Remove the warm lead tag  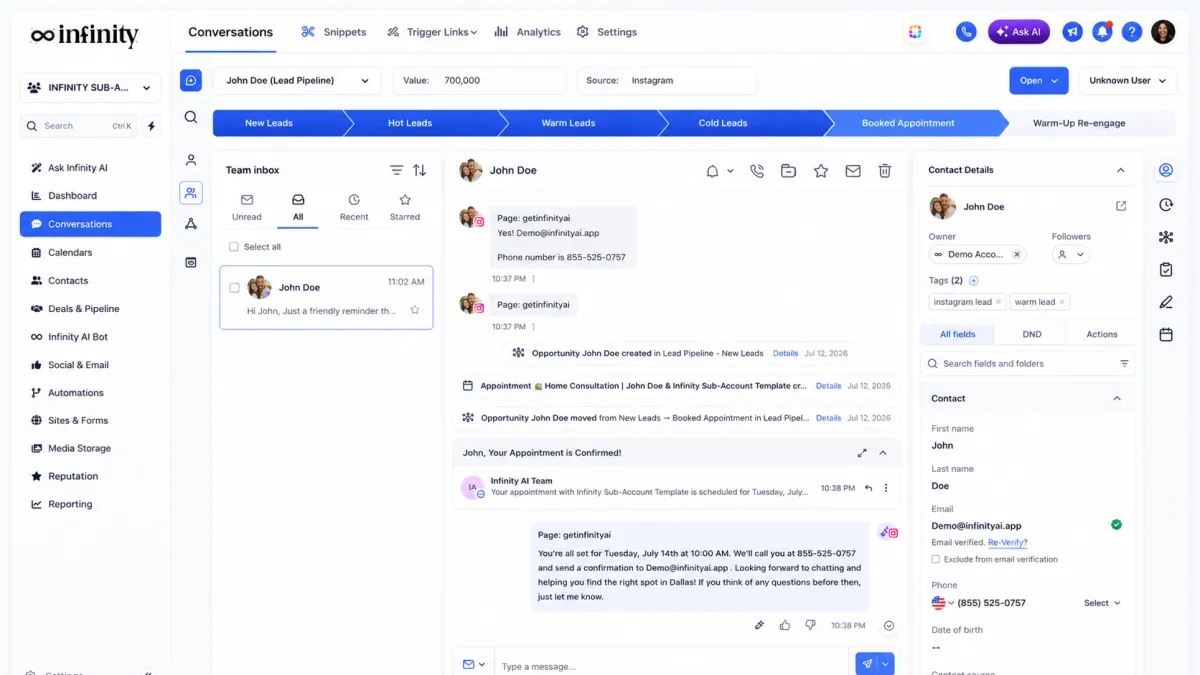click(1062, 302)
